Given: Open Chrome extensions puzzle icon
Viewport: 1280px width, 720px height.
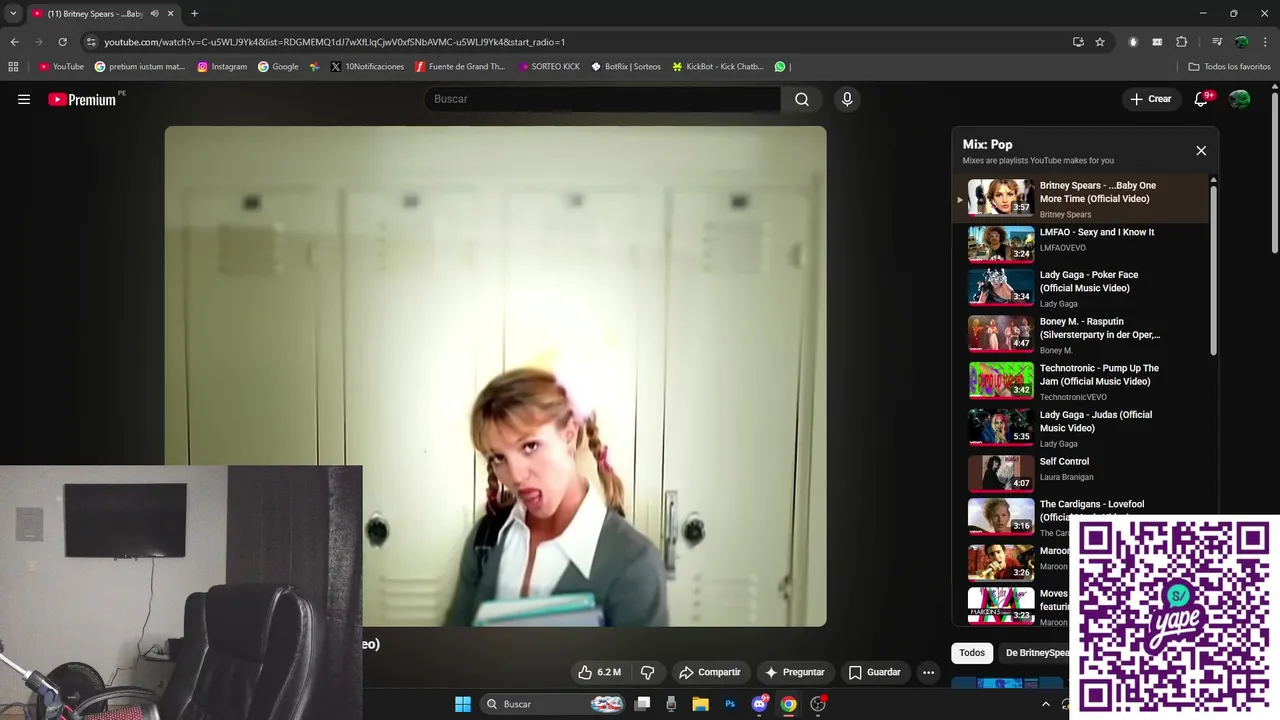Looking at the screenshot, I should (1182, 42).
